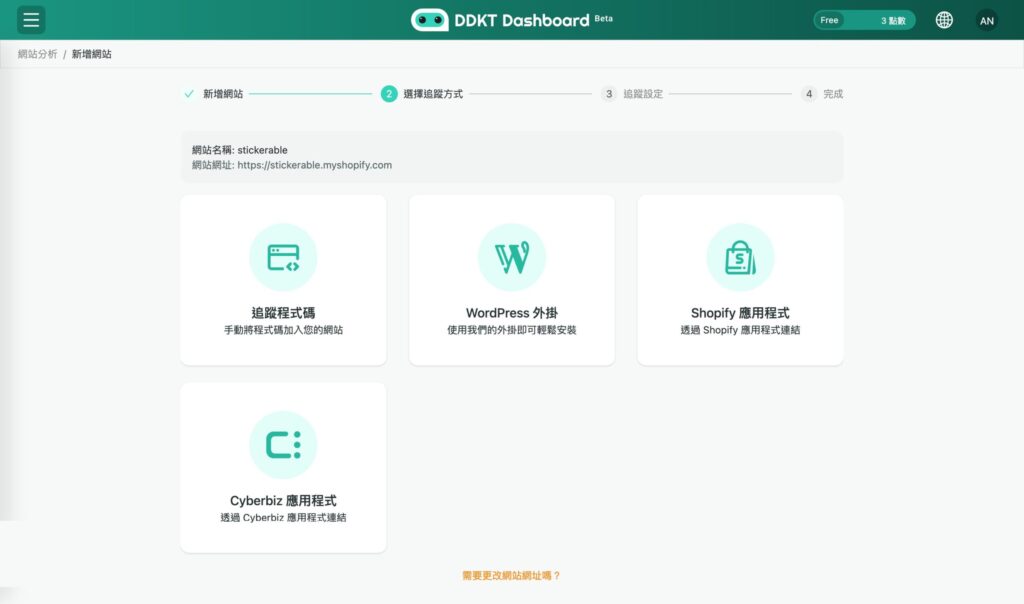
Task: Select the Cyberbiz 應用程式 icon
Action: click(x=283, y=444)
